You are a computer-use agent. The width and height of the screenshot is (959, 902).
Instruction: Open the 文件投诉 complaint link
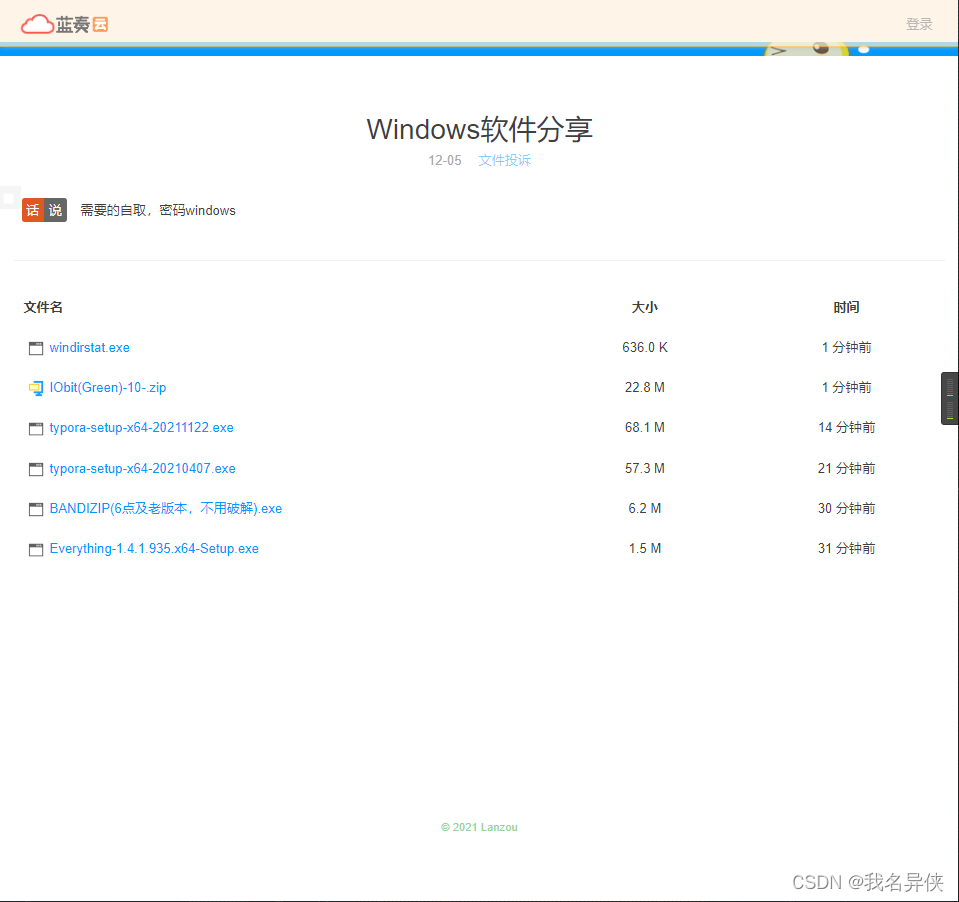click(x=505, y=160)
